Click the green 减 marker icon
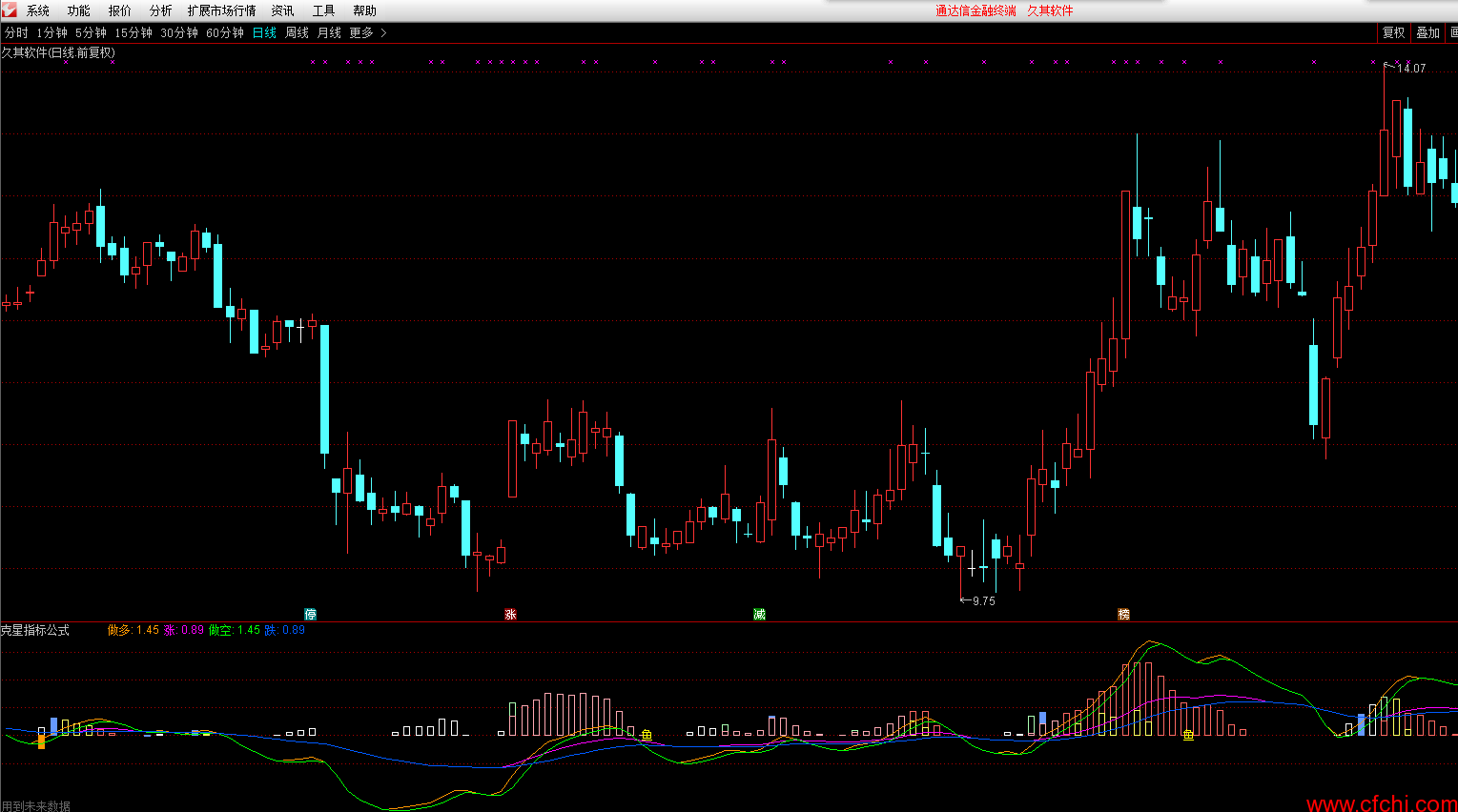The width and height of the screenshot is (1458, 812). point(759,614)
